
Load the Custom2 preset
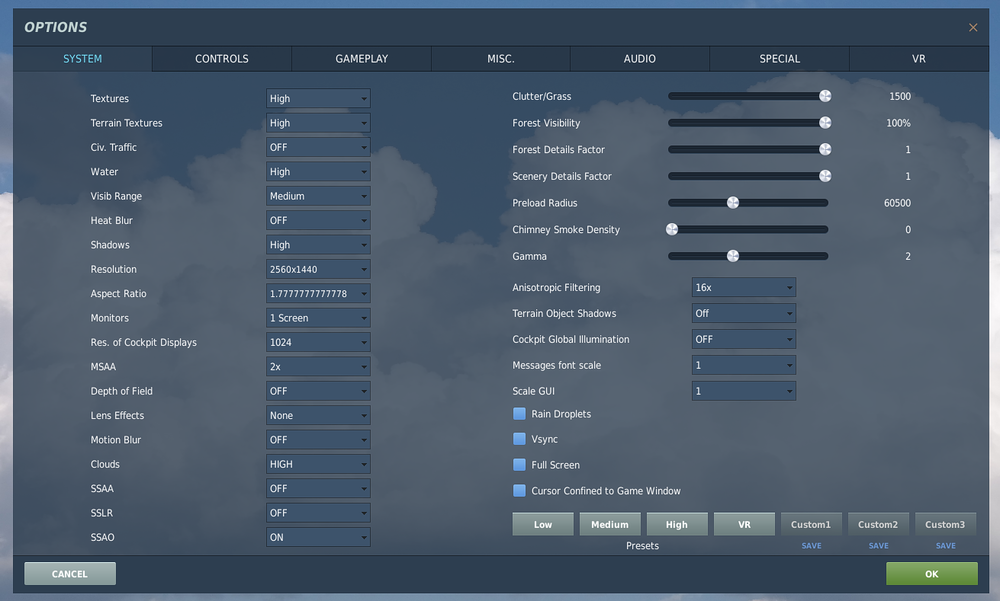pos(878,524)
